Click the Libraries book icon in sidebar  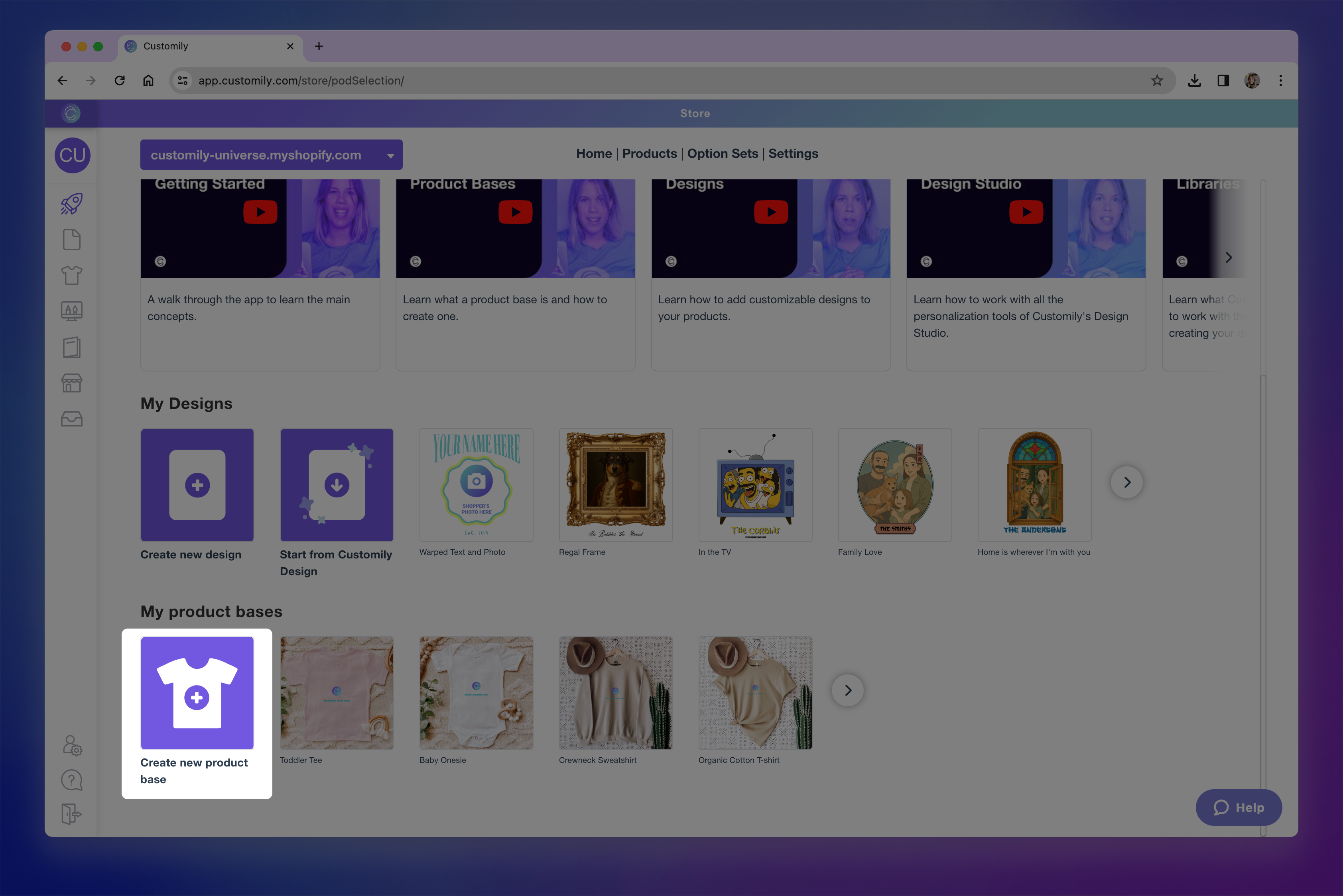tap(71, 347)
